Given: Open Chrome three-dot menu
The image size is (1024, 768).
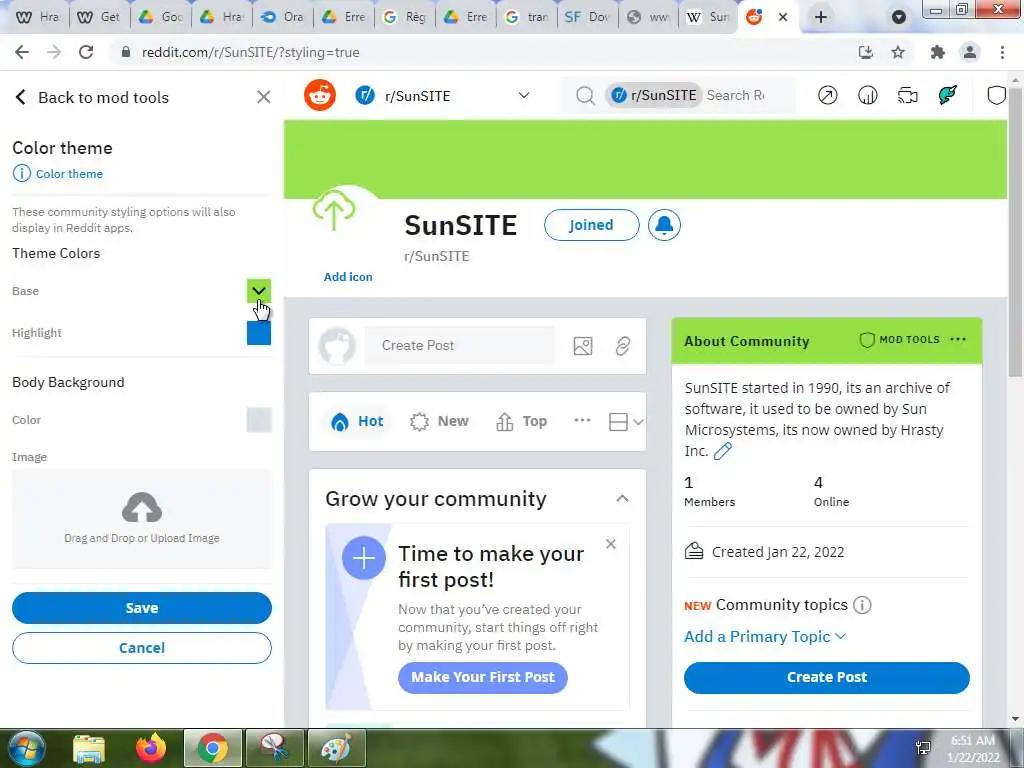Looking at the screenshot, I should [1002, 52].
